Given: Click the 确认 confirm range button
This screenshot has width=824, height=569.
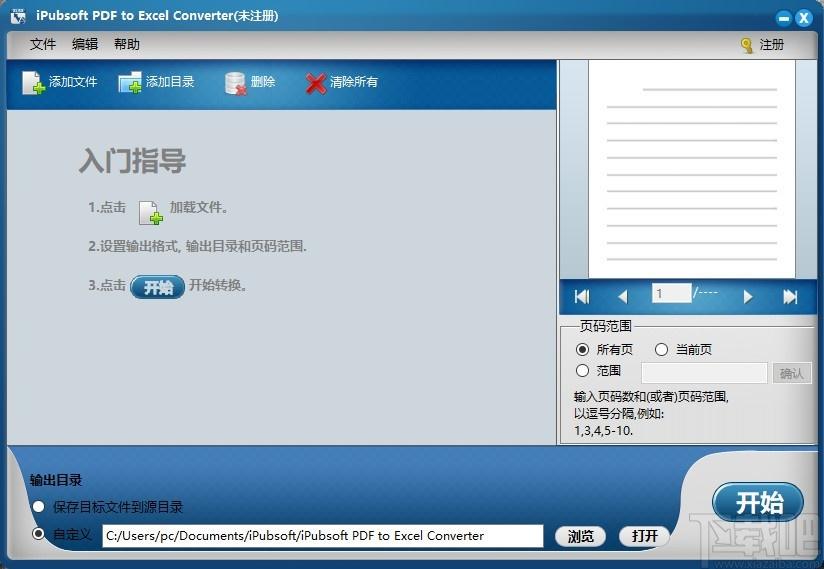Looking at the screenshot, I should pos(791,373).
